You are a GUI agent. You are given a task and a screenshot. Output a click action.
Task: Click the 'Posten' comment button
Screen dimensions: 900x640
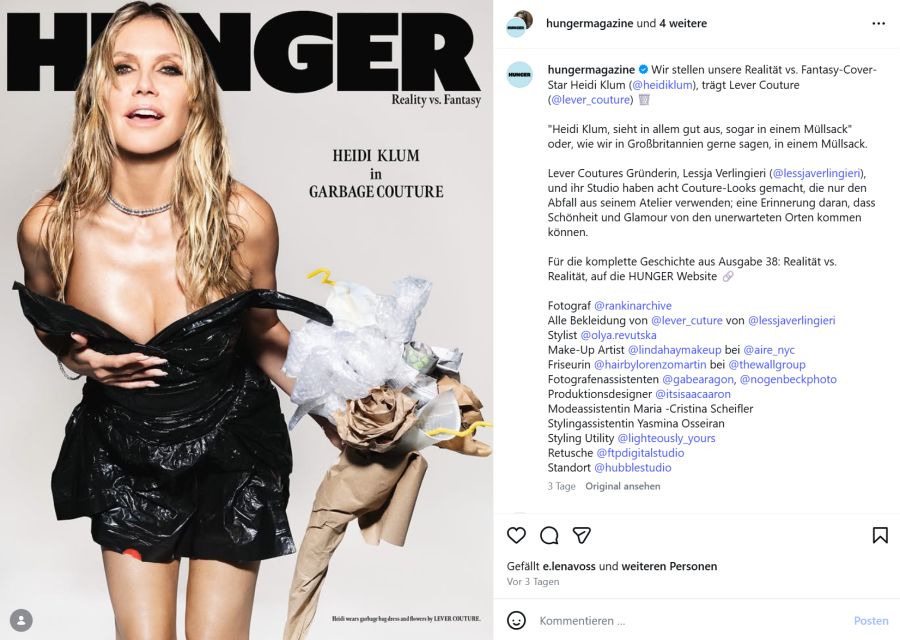point(871,620)
